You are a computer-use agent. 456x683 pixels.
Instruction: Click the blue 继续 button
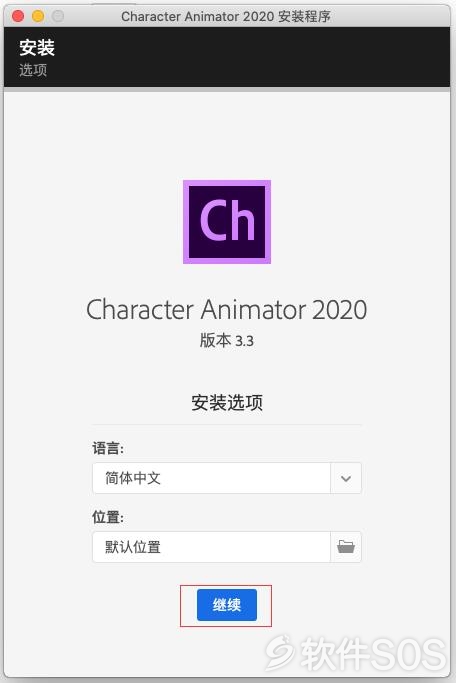coord(226,605)
